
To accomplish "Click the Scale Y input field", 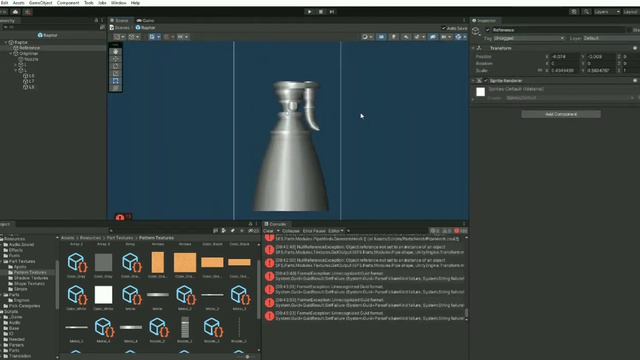I will pyautogui.click(x=600, y=71).
